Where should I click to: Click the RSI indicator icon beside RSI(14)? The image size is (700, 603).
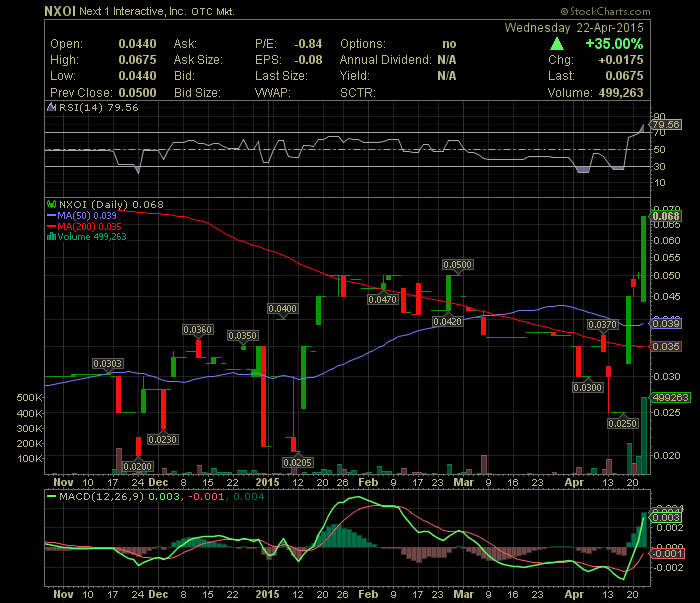click(x=51, y=107)
